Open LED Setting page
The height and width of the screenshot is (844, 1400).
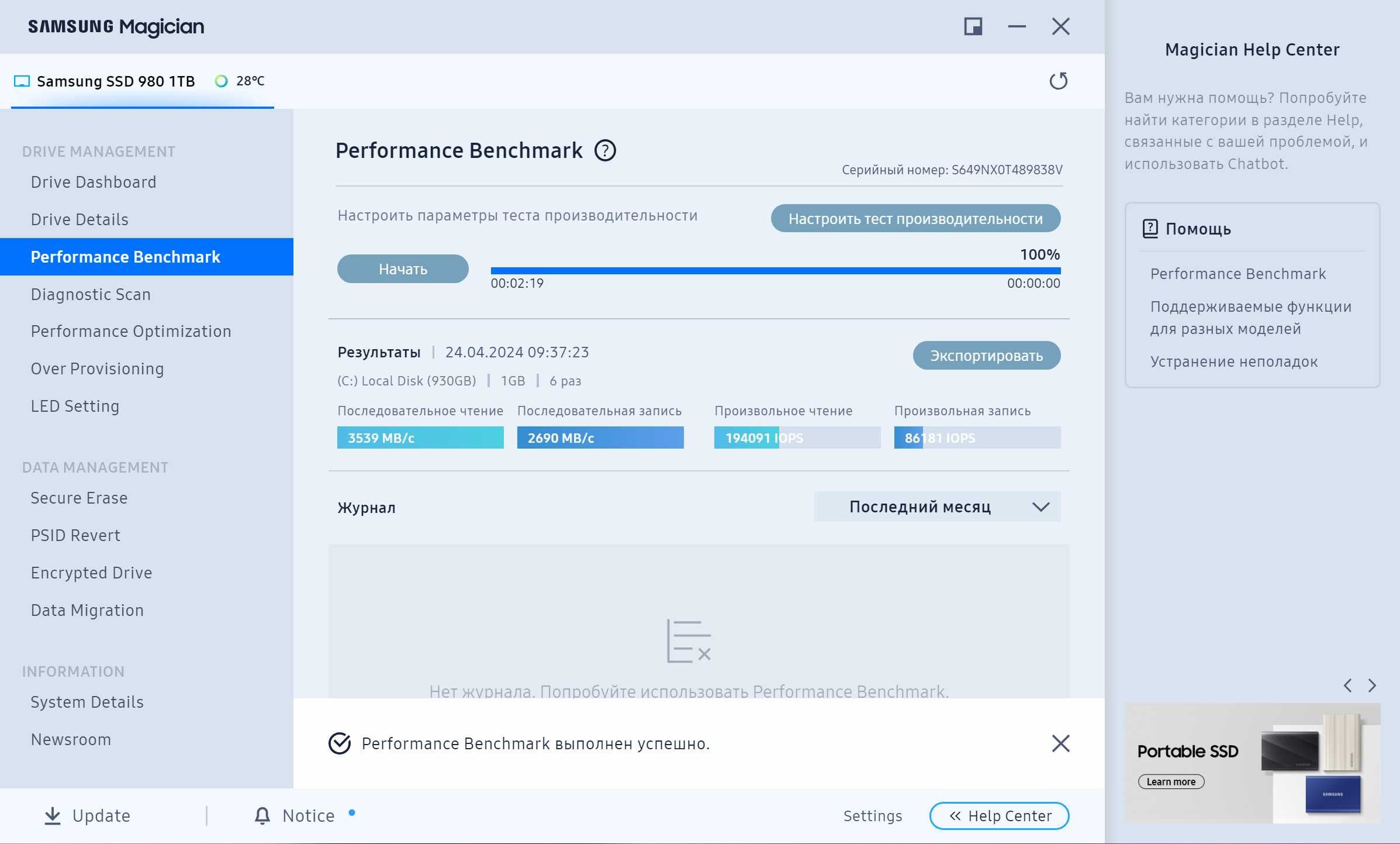(75, 407)
